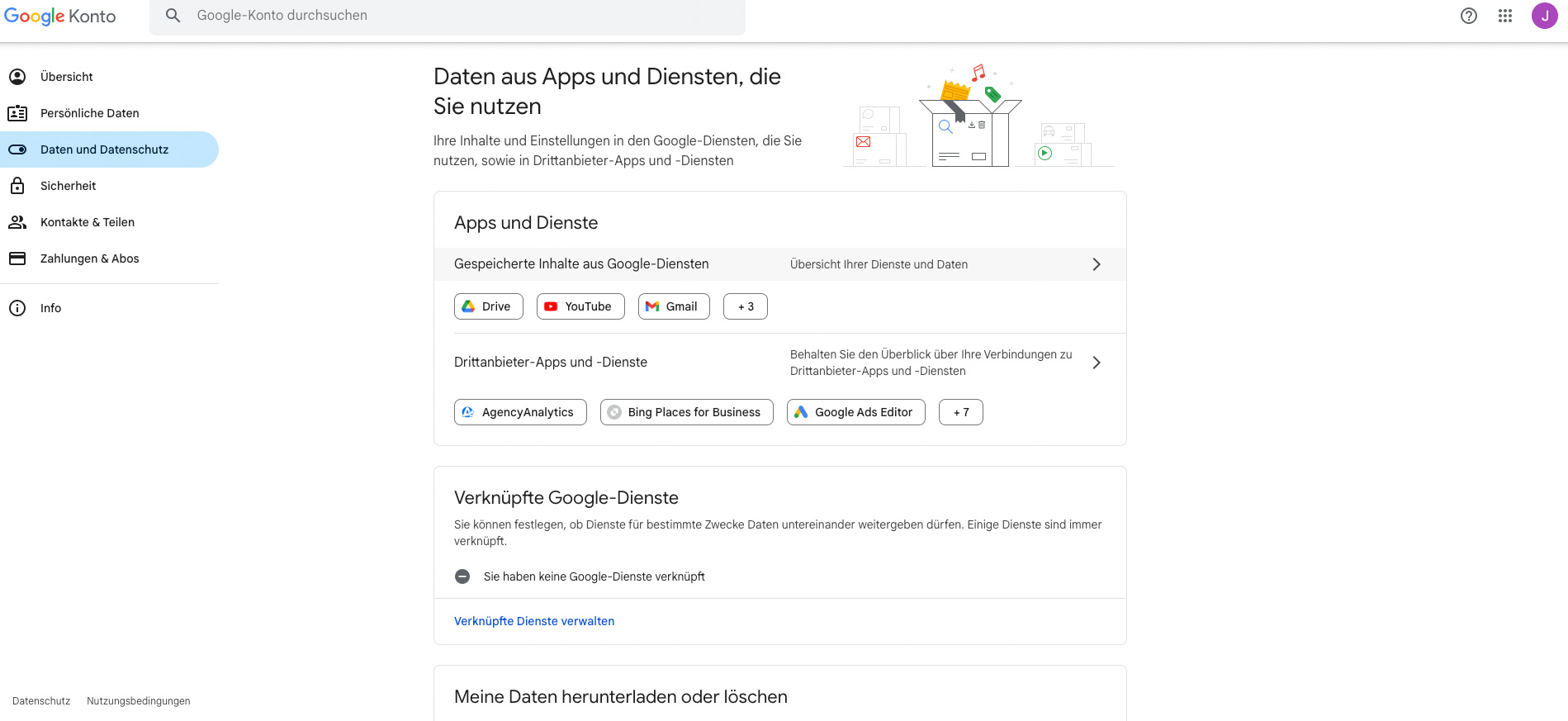Open the Google Ads Editor chip
Image resolution: width=1568 pixels, height=721 pixels.
click(856, 412)
